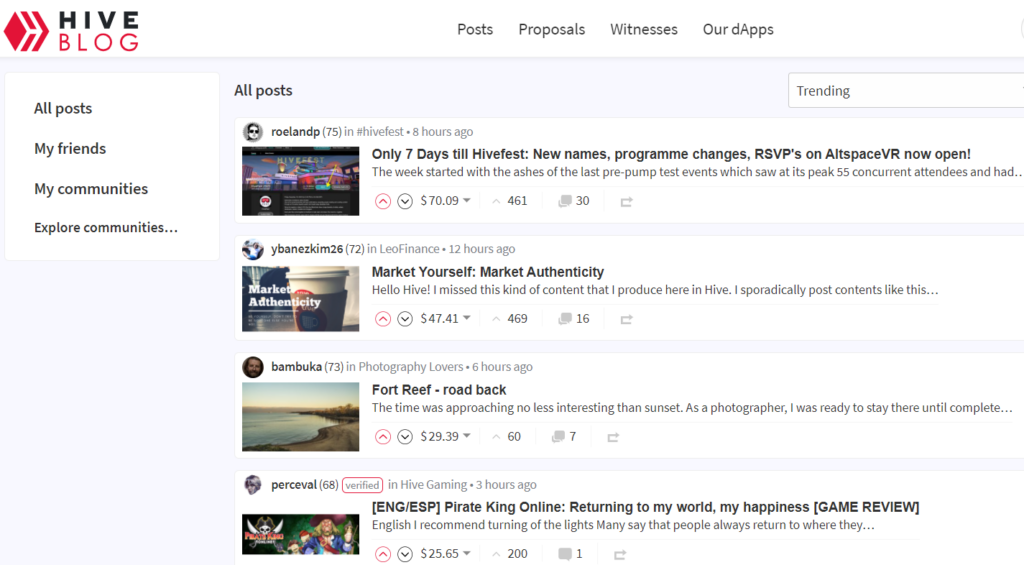
Task: Reblog the Market Authenticity post
Action: [626, 319]
